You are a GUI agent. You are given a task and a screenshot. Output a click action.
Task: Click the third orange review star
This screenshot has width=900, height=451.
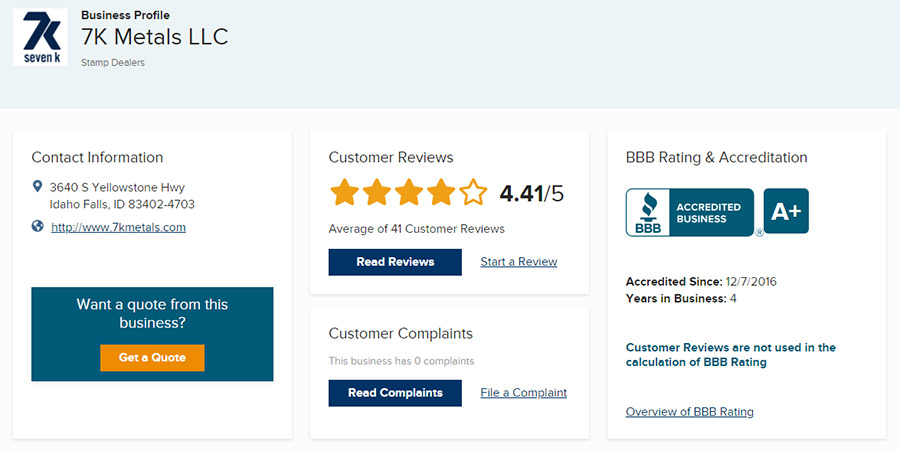(409, 192)
